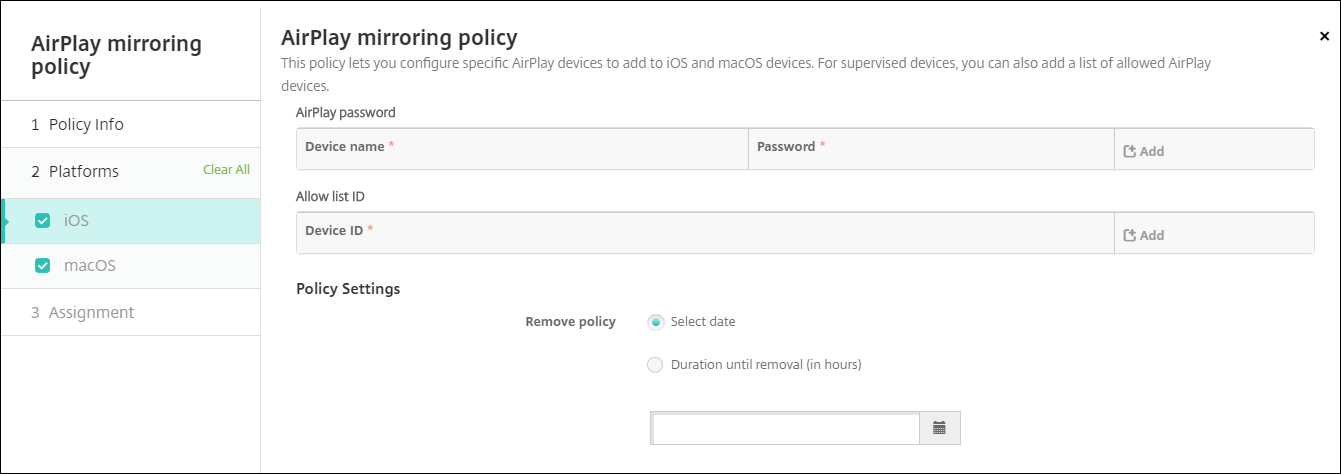The image size is (1341, 474).
Task: Select the macOS platform row
Action: tap(140, 266)
